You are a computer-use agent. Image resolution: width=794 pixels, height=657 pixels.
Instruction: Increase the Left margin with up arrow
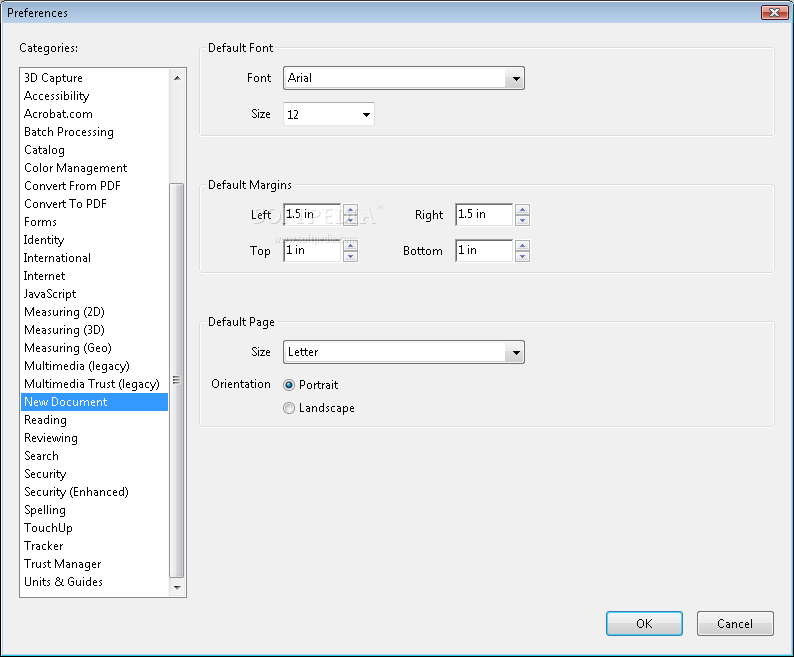tap(350, 210)
